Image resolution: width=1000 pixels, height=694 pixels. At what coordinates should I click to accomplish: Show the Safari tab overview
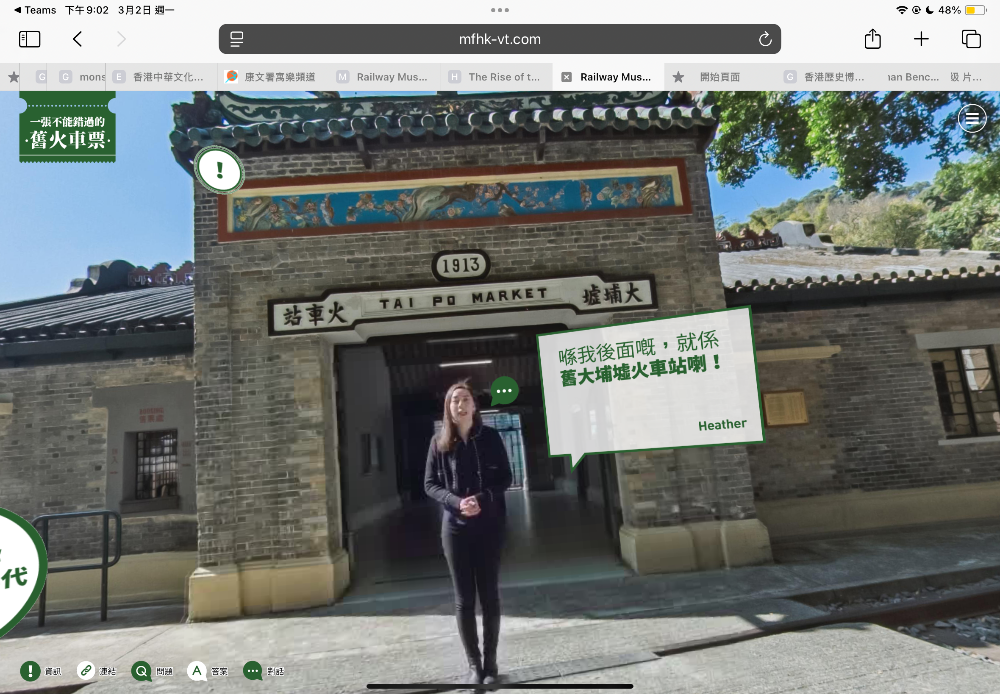971,39
